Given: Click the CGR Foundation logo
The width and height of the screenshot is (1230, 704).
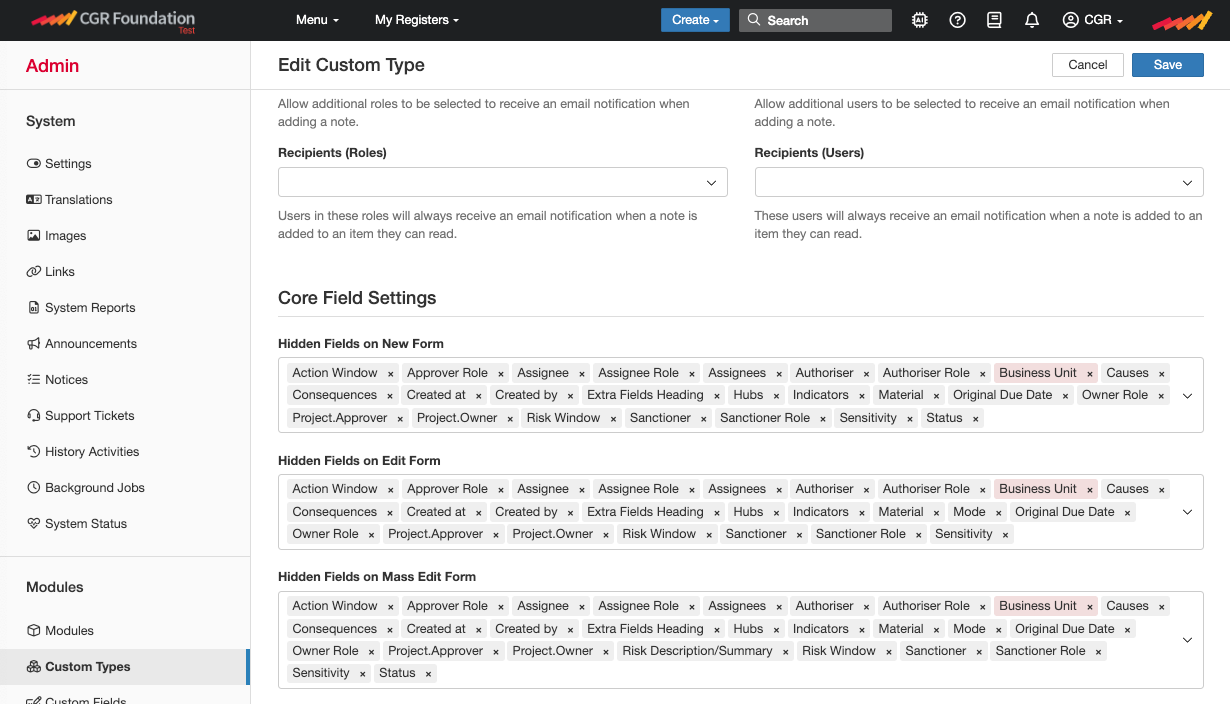Looking at the screenshot, I should click(x=113, y=19).
